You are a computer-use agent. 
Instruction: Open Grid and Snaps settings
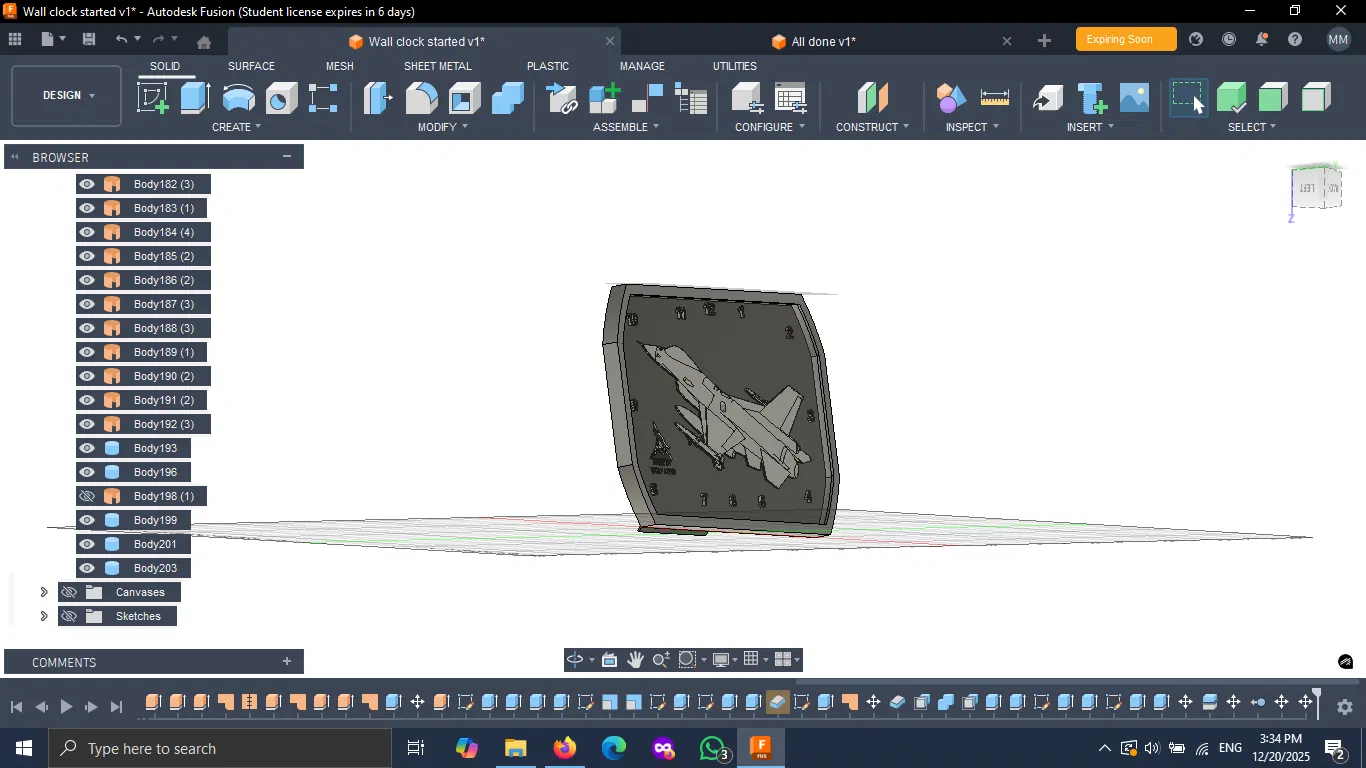point(751,660)
